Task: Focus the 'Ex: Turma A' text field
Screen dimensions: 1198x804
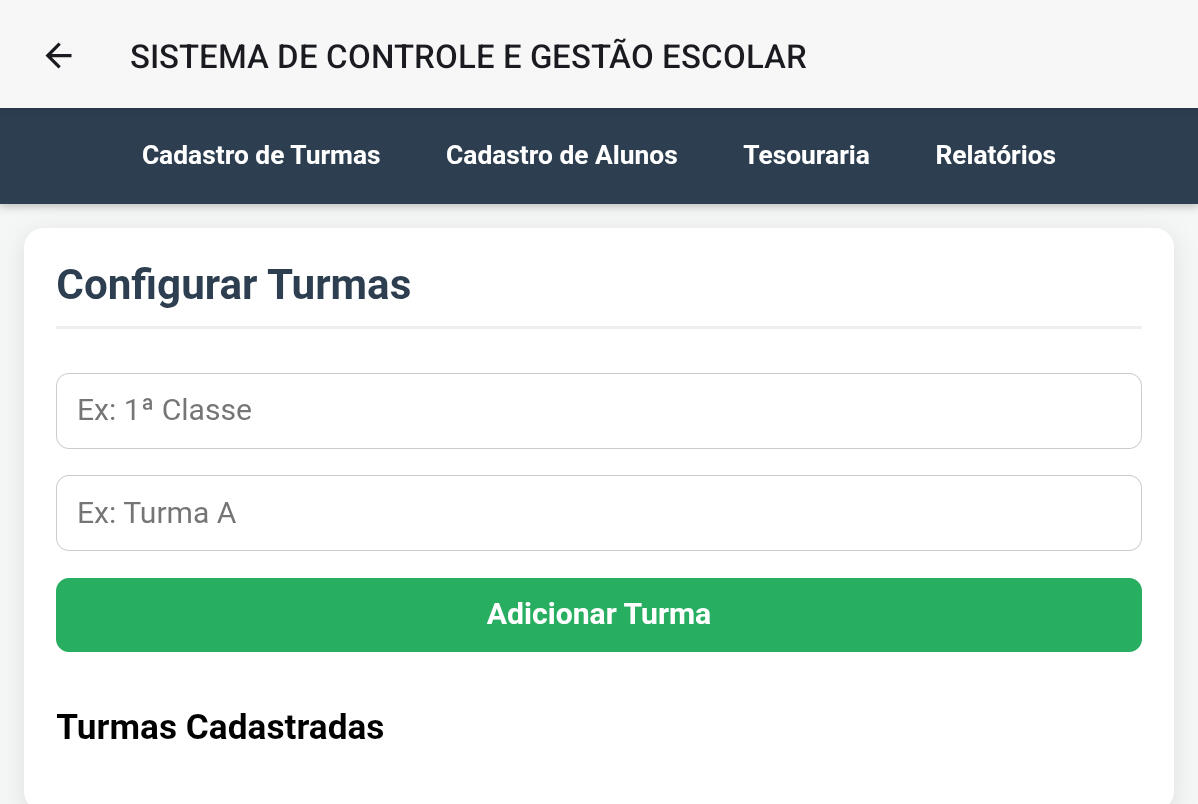Action: [x=598, y=513]
